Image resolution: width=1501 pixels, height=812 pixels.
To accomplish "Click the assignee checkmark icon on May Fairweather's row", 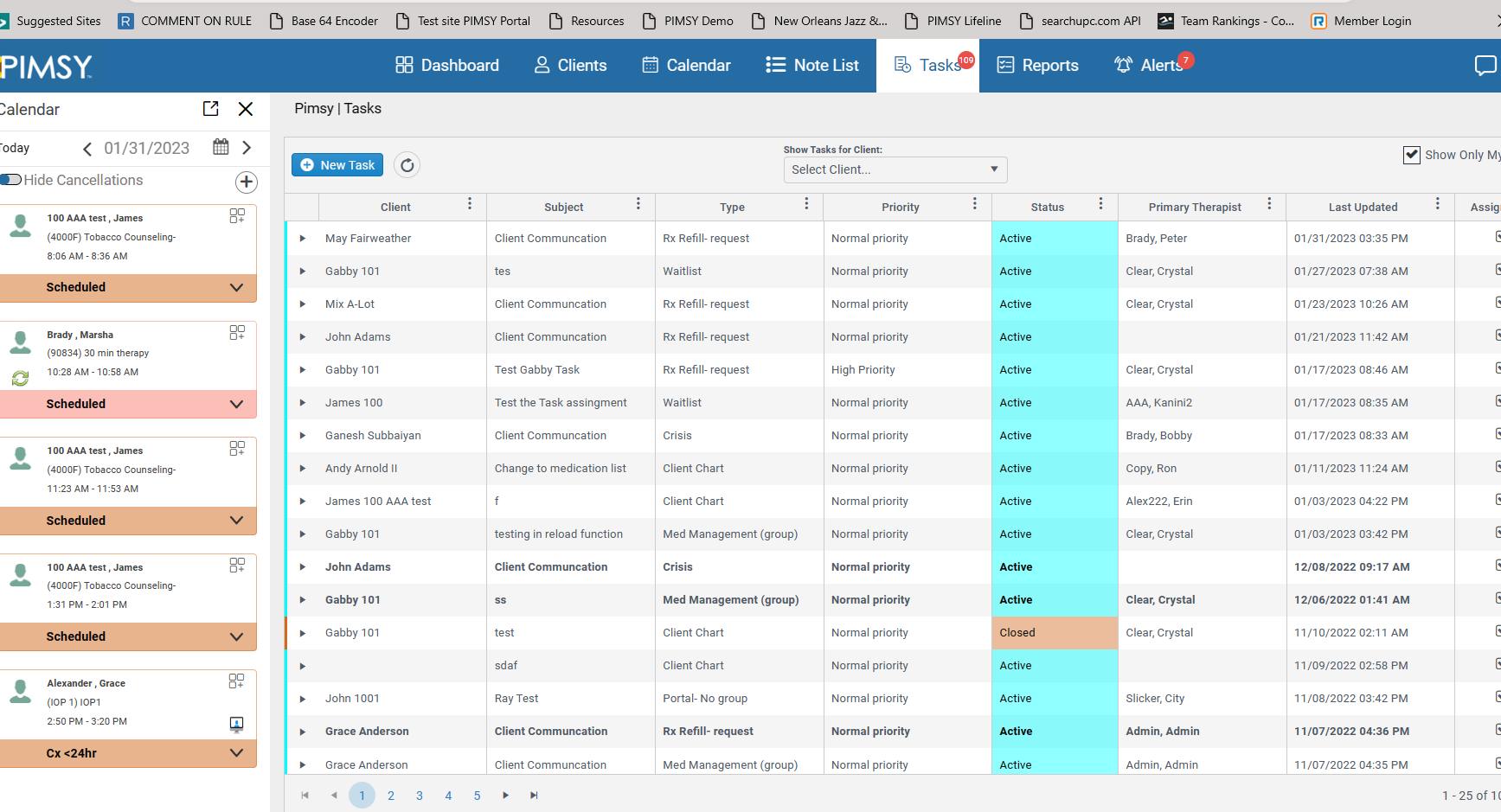I will point(1497,235).
